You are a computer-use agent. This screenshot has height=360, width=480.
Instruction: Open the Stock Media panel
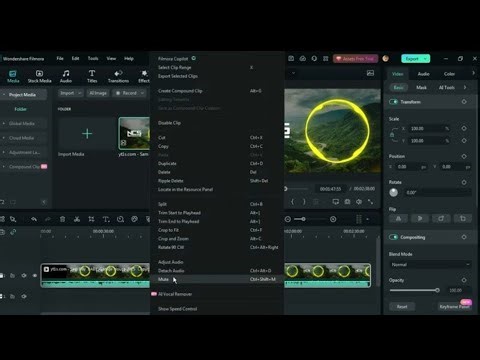[39, 76]
